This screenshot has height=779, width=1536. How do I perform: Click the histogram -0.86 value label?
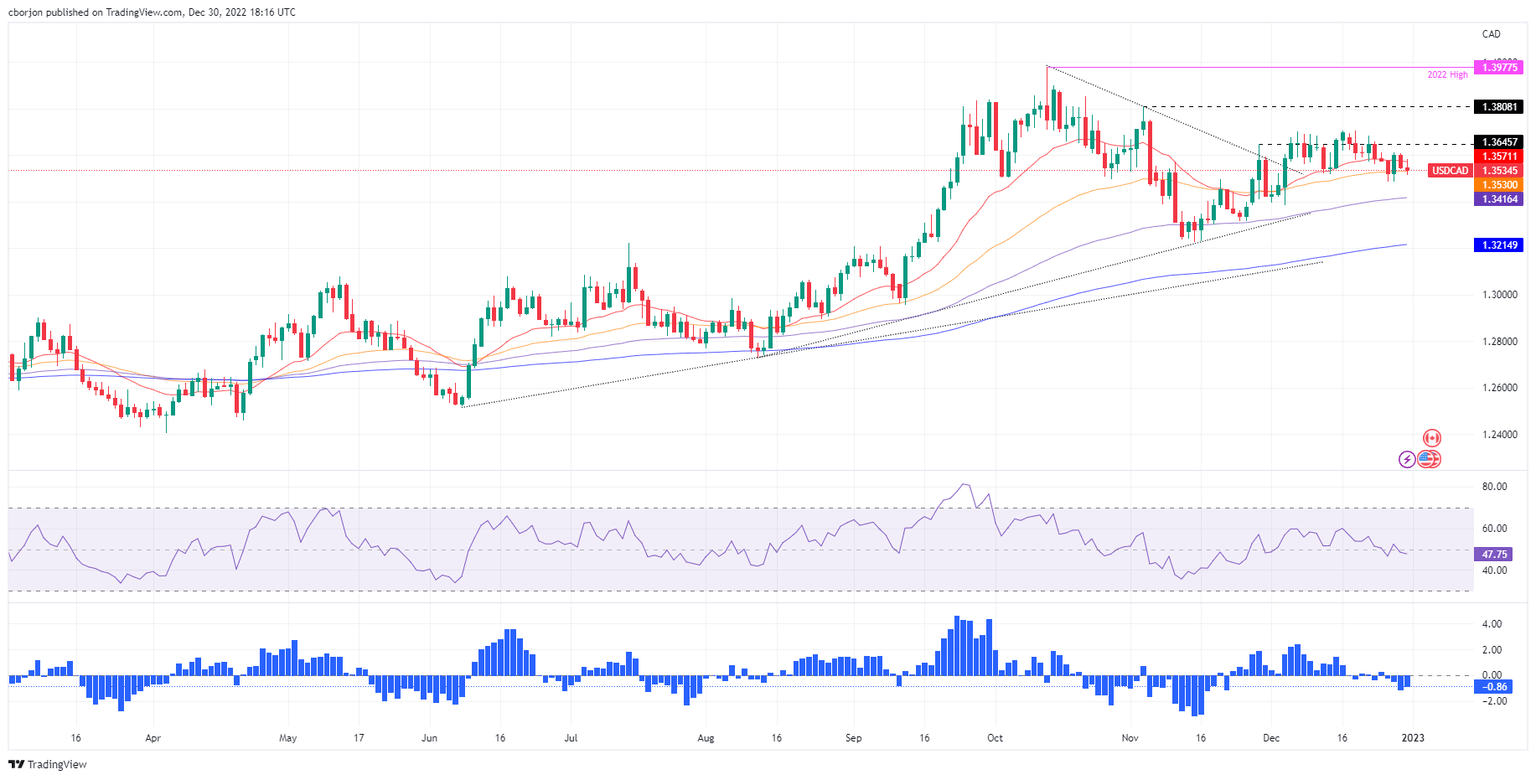click(x=1495, y=687)
